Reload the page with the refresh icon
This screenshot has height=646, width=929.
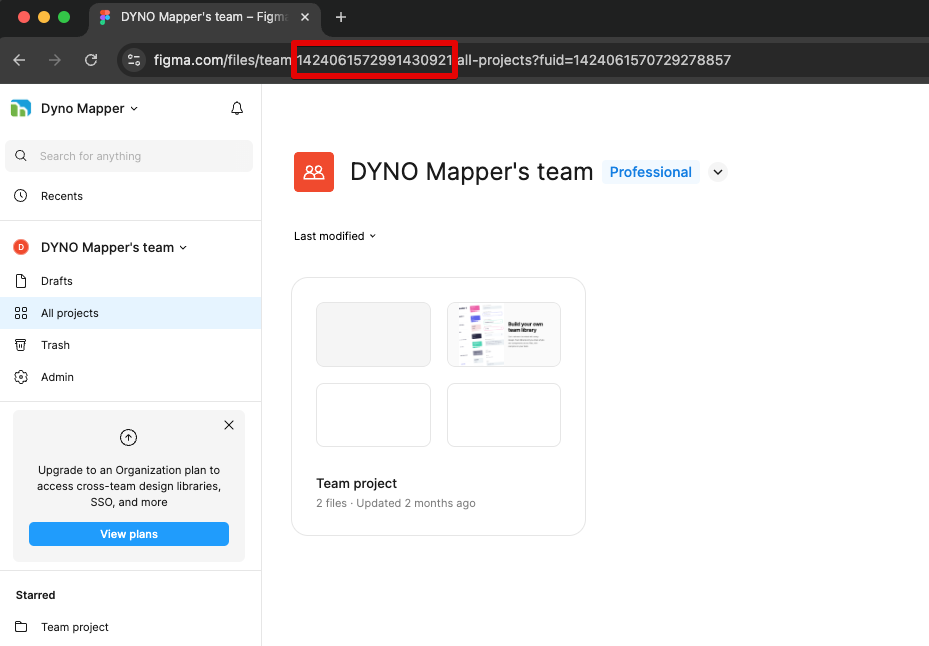91,60
